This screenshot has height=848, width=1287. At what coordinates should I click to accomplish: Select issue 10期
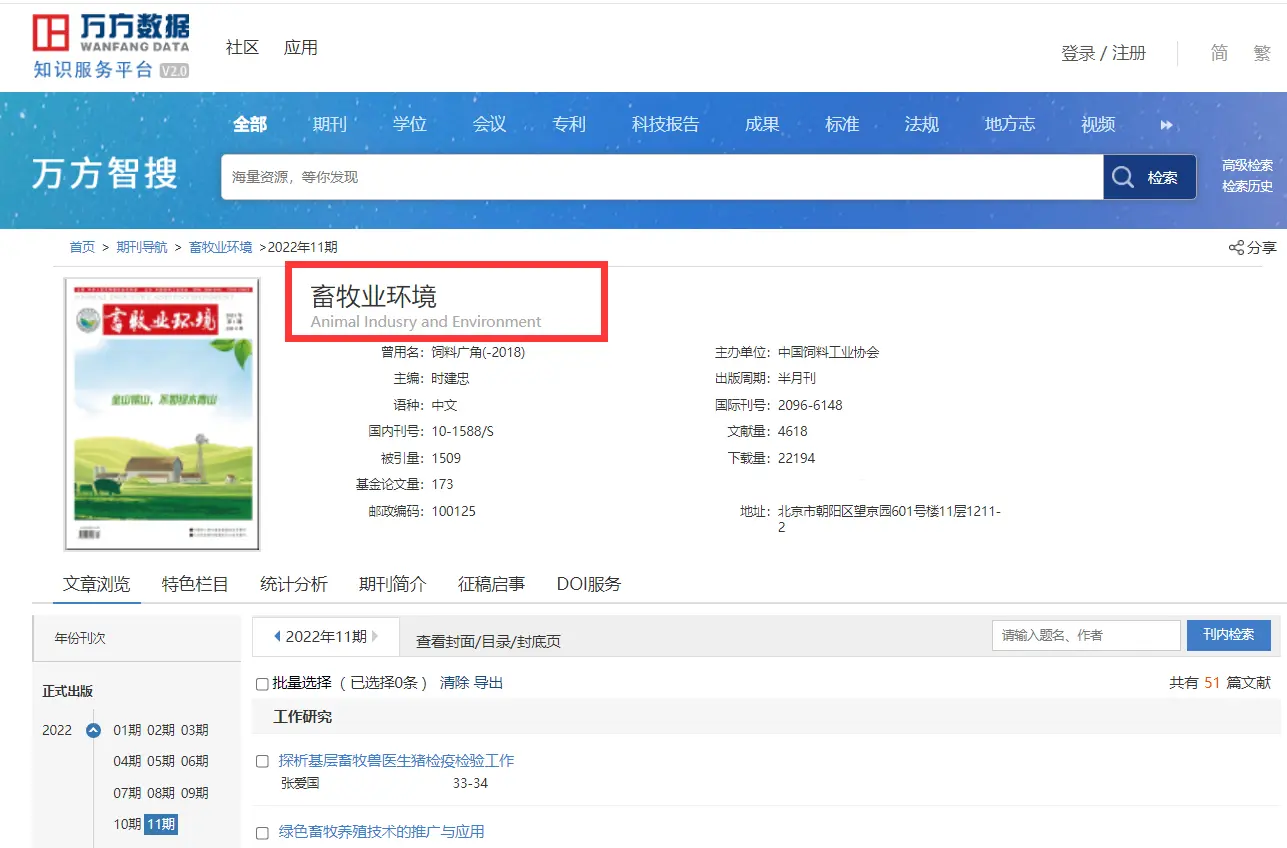[x=127, y=824]
